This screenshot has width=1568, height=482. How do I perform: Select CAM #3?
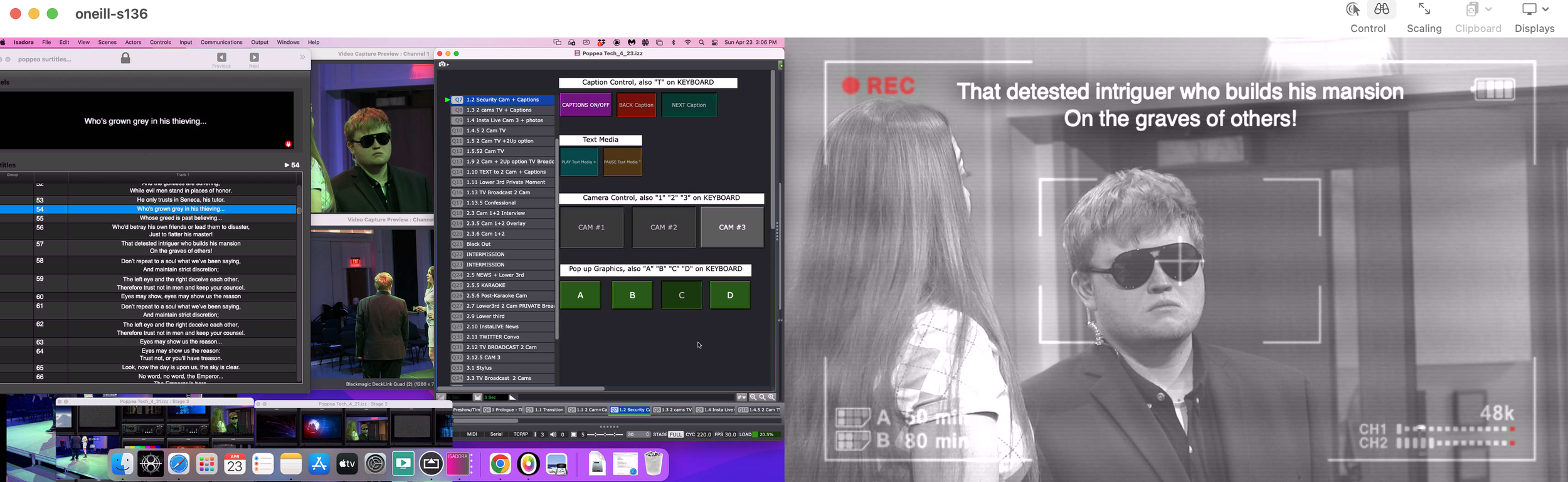pos(732,227)
